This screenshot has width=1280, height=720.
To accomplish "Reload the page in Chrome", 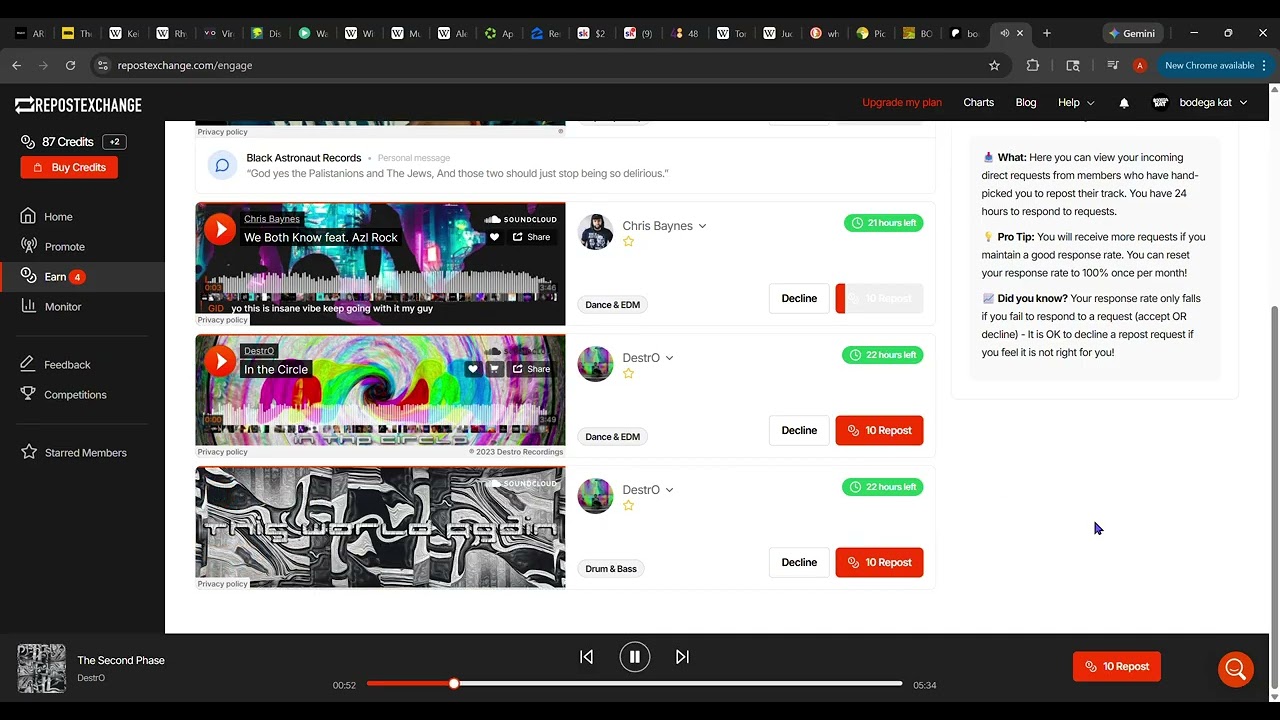I will (70, 65).
